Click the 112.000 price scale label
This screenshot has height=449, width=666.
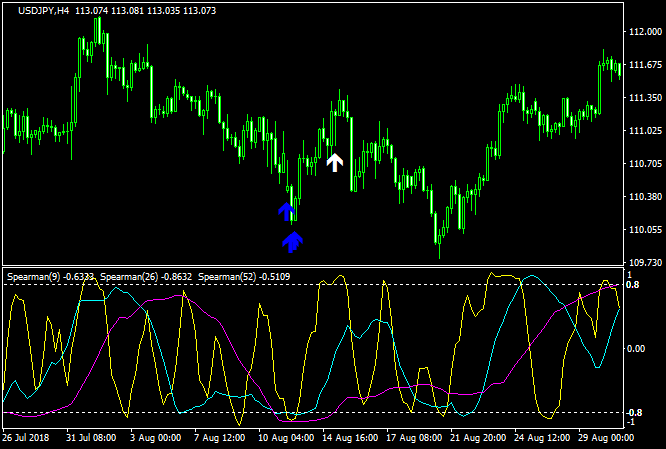click(646, 32)
